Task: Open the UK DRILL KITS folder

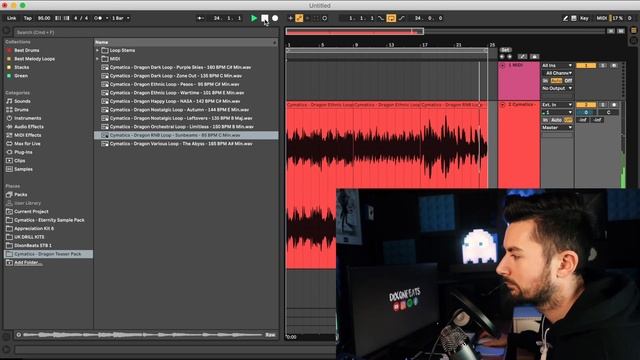Action: (x=29, y=237)
